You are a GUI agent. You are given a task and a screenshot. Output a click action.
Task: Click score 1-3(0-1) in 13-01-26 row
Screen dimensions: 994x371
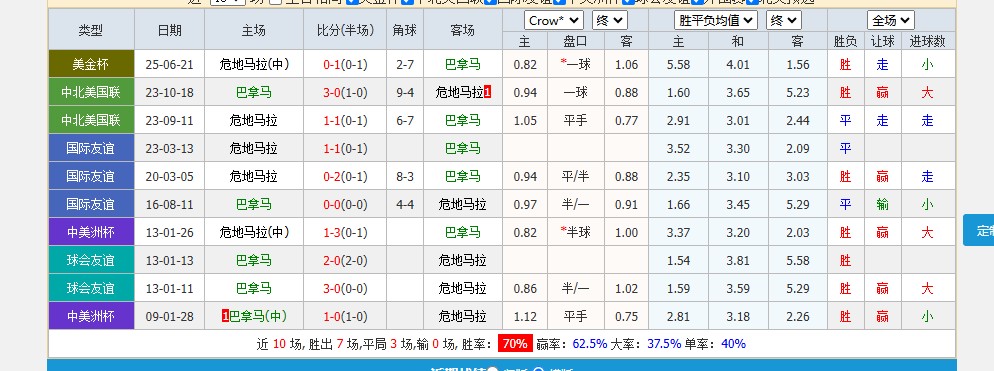coord(345,232)
